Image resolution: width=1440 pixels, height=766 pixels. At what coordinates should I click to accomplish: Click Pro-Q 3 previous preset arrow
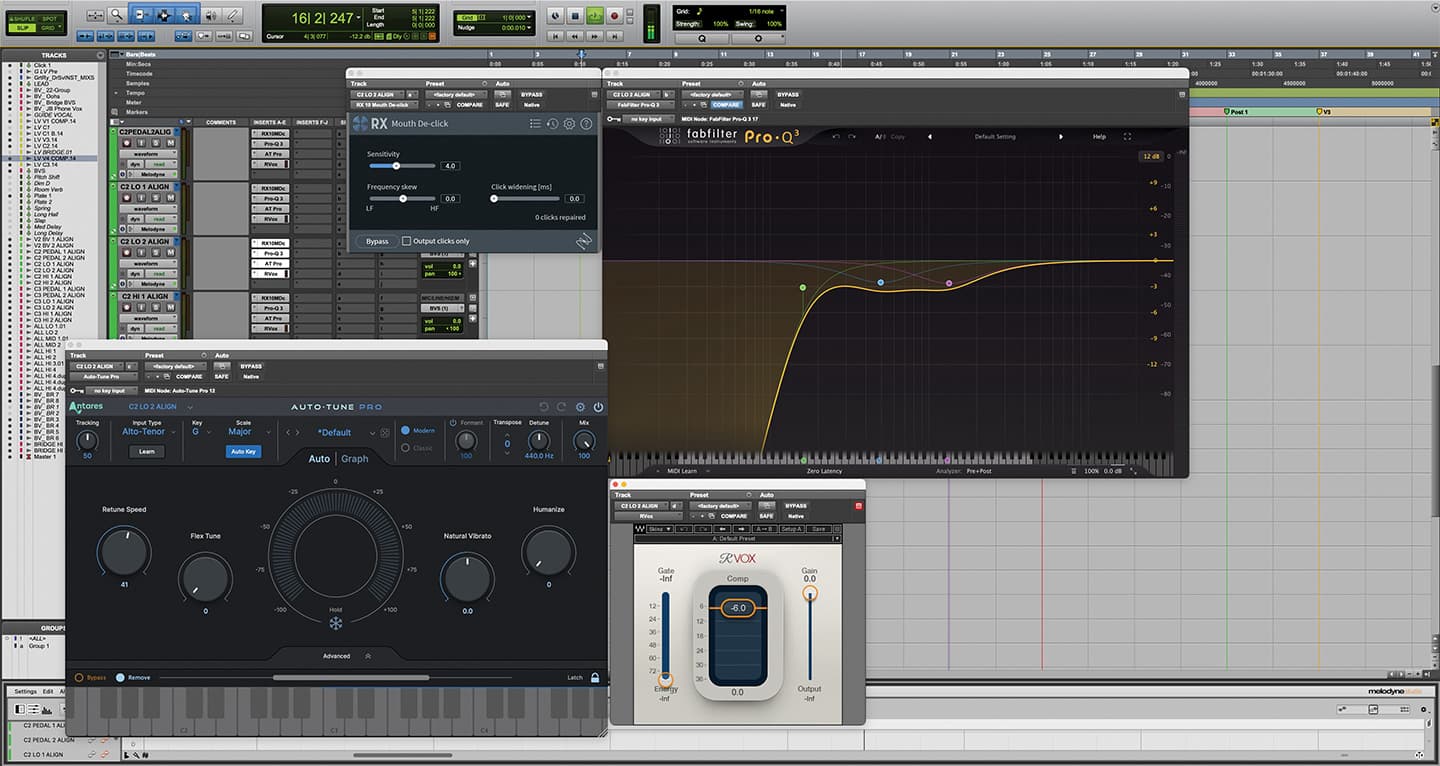click(x=929, y=136)
